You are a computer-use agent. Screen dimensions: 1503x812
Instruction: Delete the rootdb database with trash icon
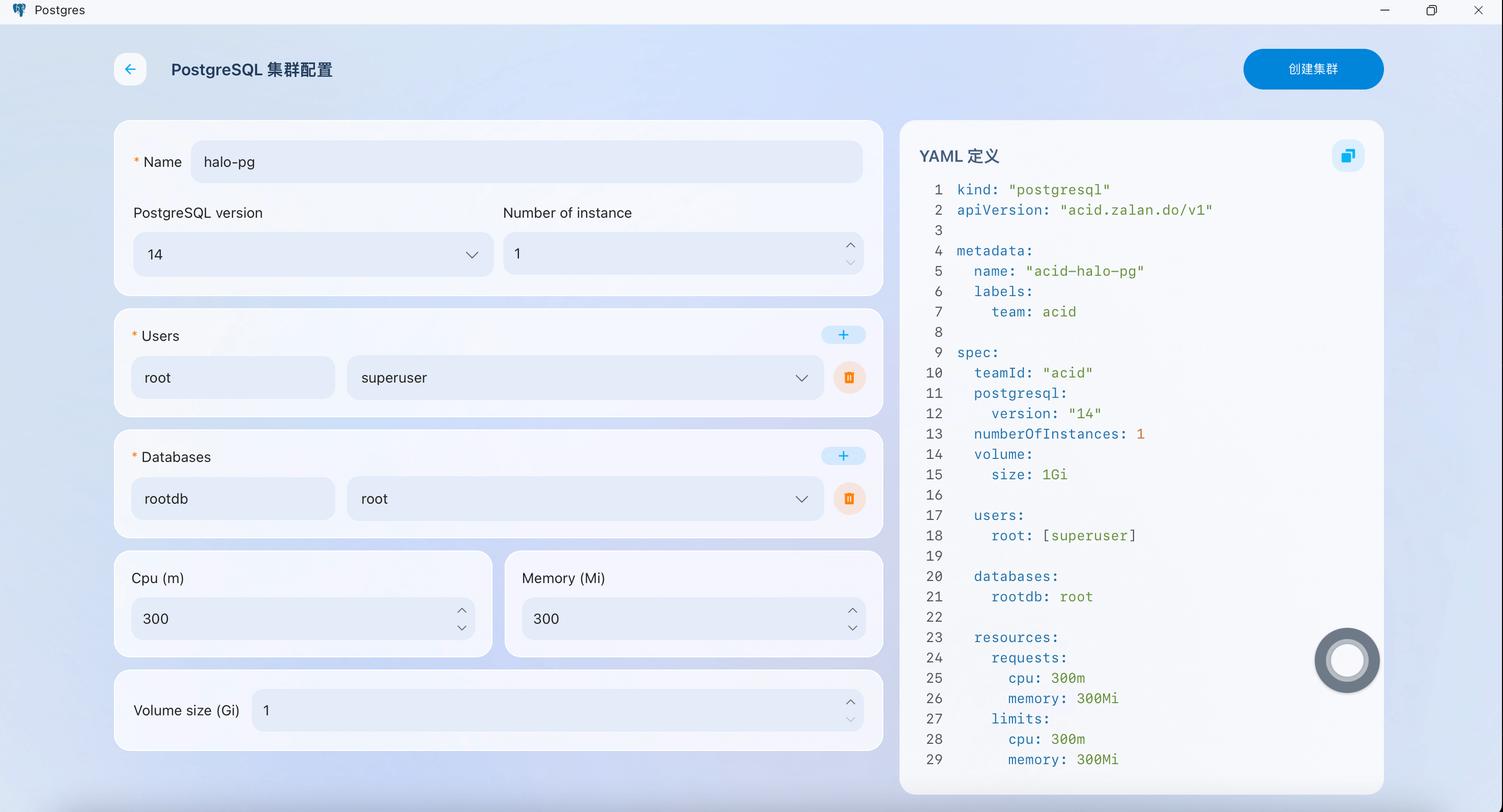click(x=849, y=499)
